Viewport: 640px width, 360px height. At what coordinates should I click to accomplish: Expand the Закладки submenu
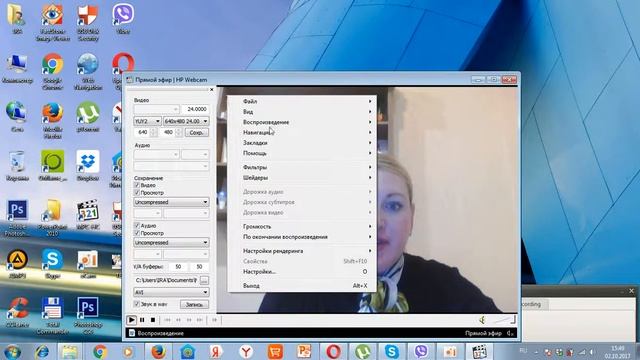(x=302, y=143)
